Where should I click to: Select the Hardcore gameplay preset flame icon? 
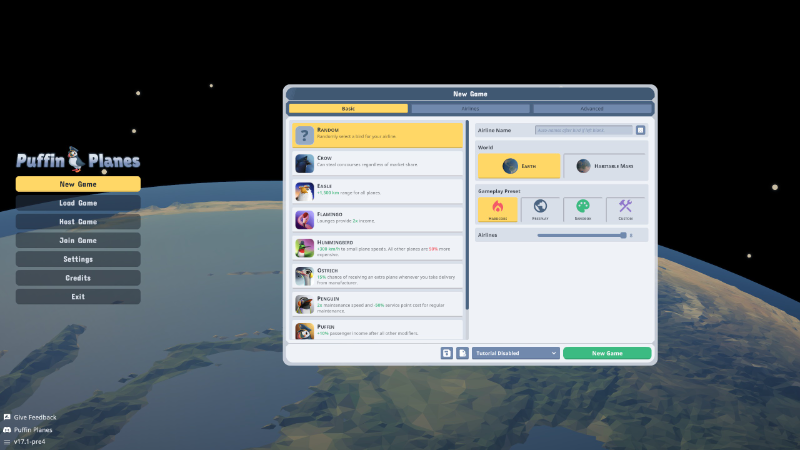click(x=497, y=207)
